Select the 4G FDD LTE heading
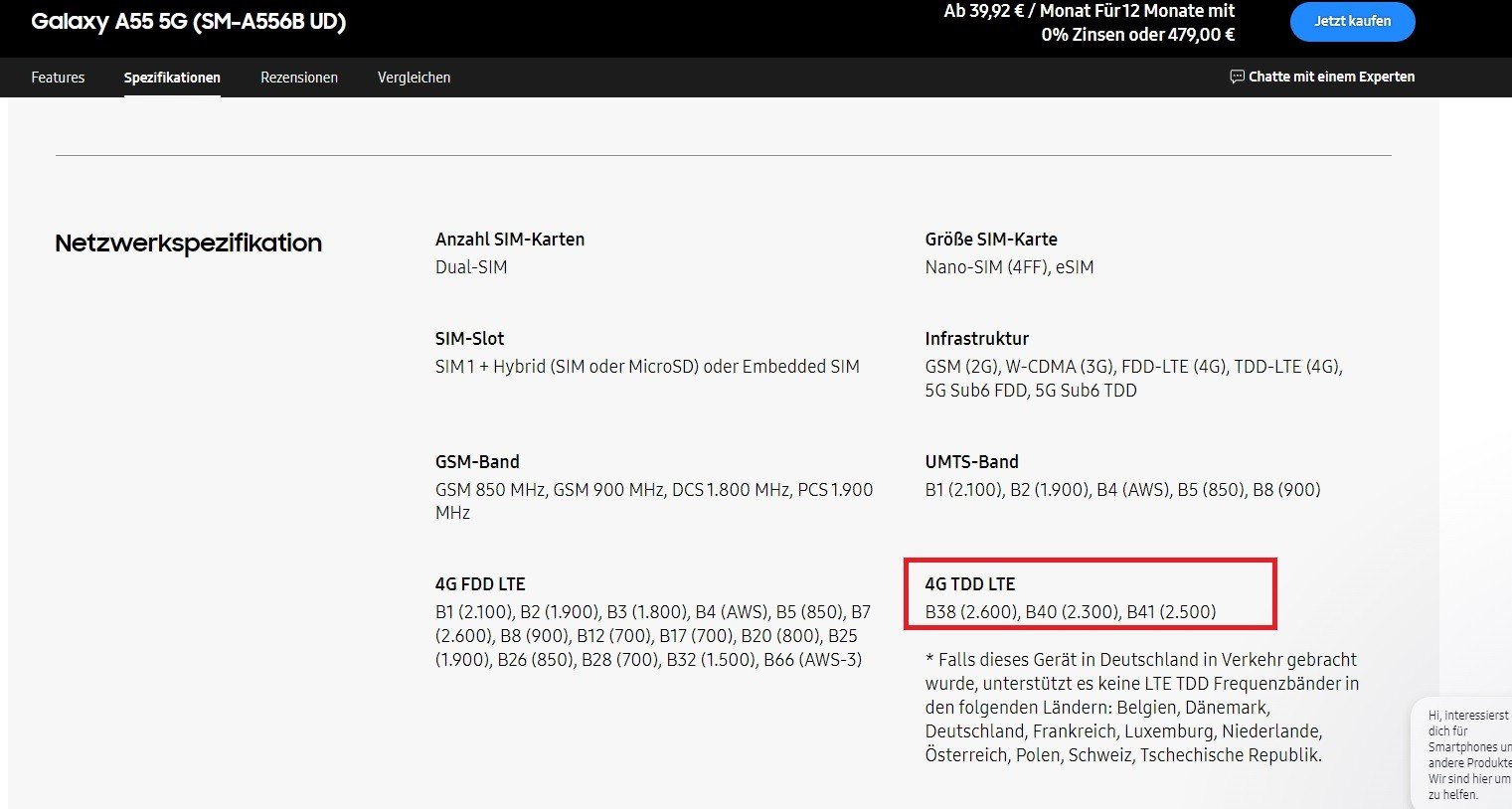Screen dimensions: 1512x809 480,584
